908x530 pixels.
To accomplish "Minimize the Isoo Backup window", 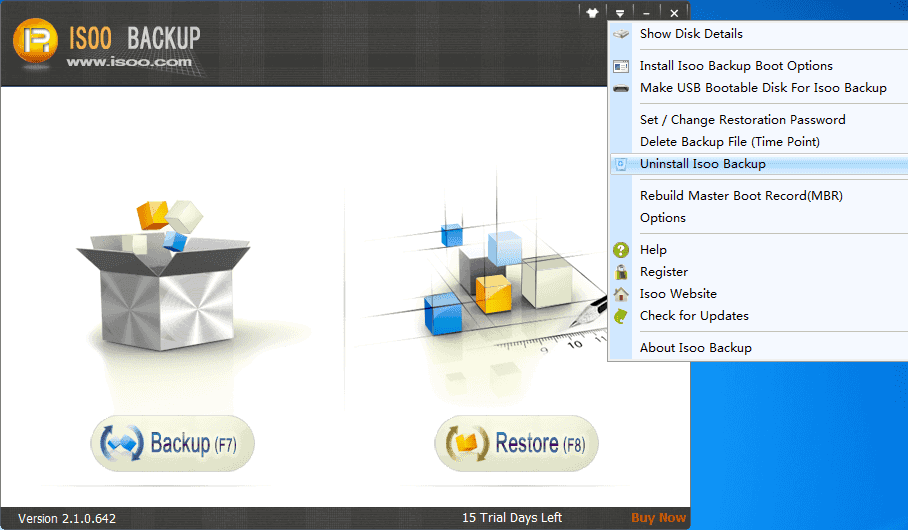I will [647, 13].
